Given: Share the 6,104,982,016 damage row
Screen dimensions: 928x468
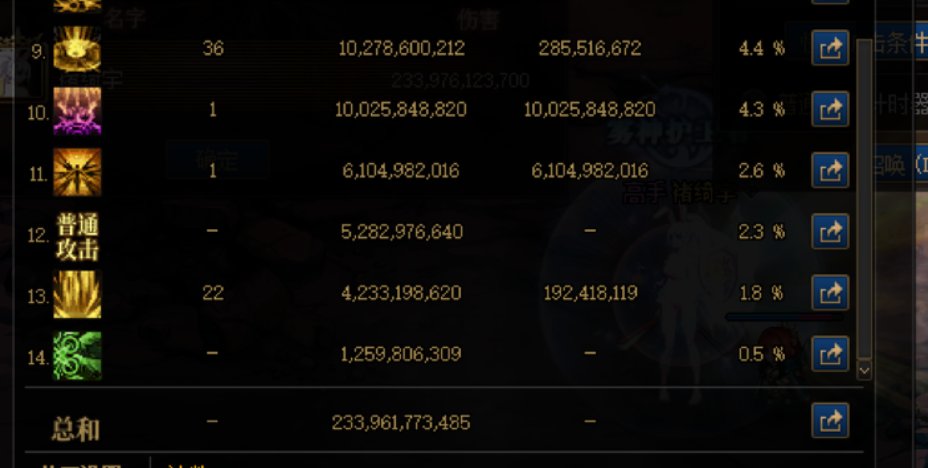Looking at the screenshot, I should [830, 170].
